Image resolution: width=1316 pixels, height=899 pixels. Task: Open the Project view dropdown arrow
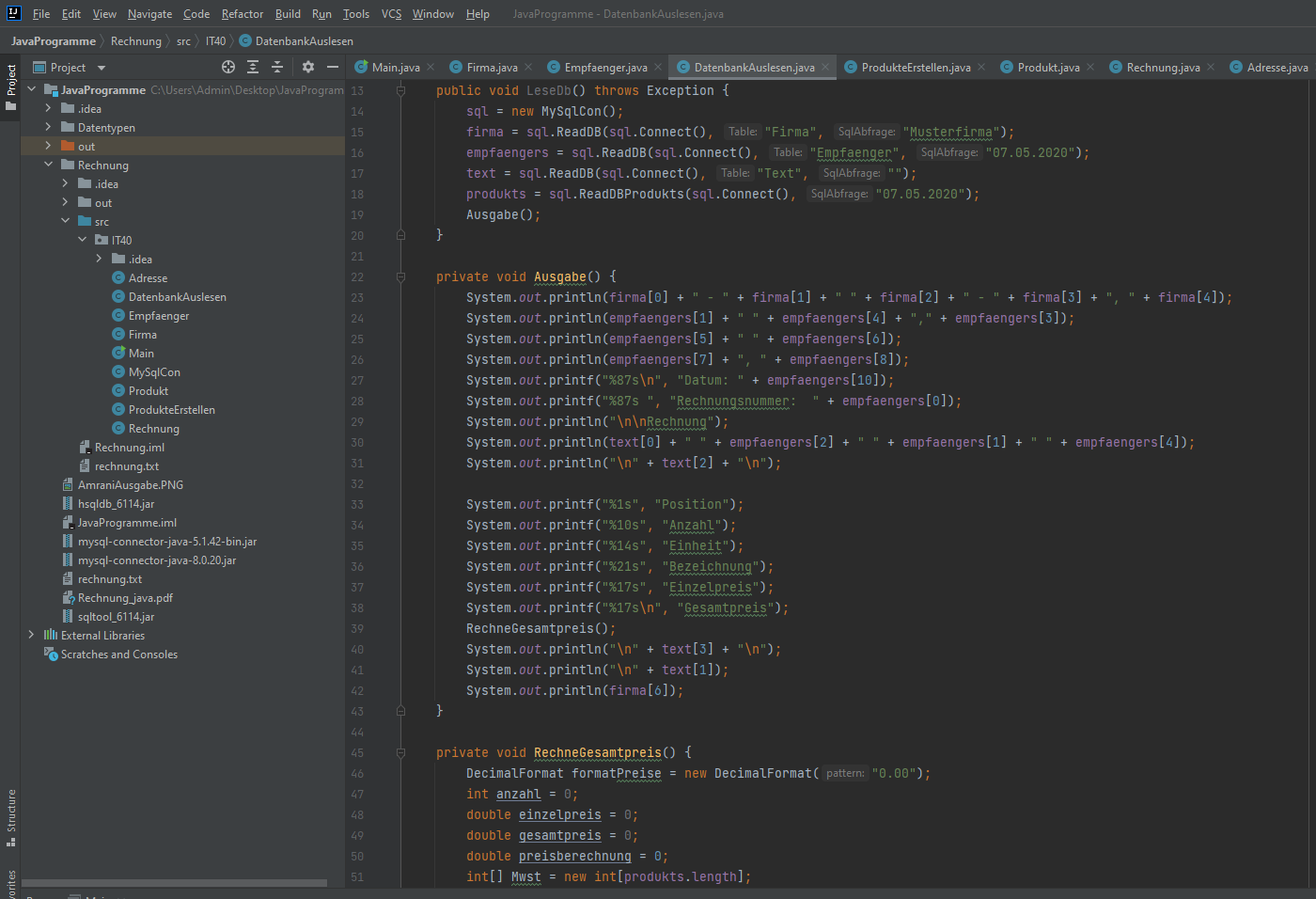click(x=102, y=68)
